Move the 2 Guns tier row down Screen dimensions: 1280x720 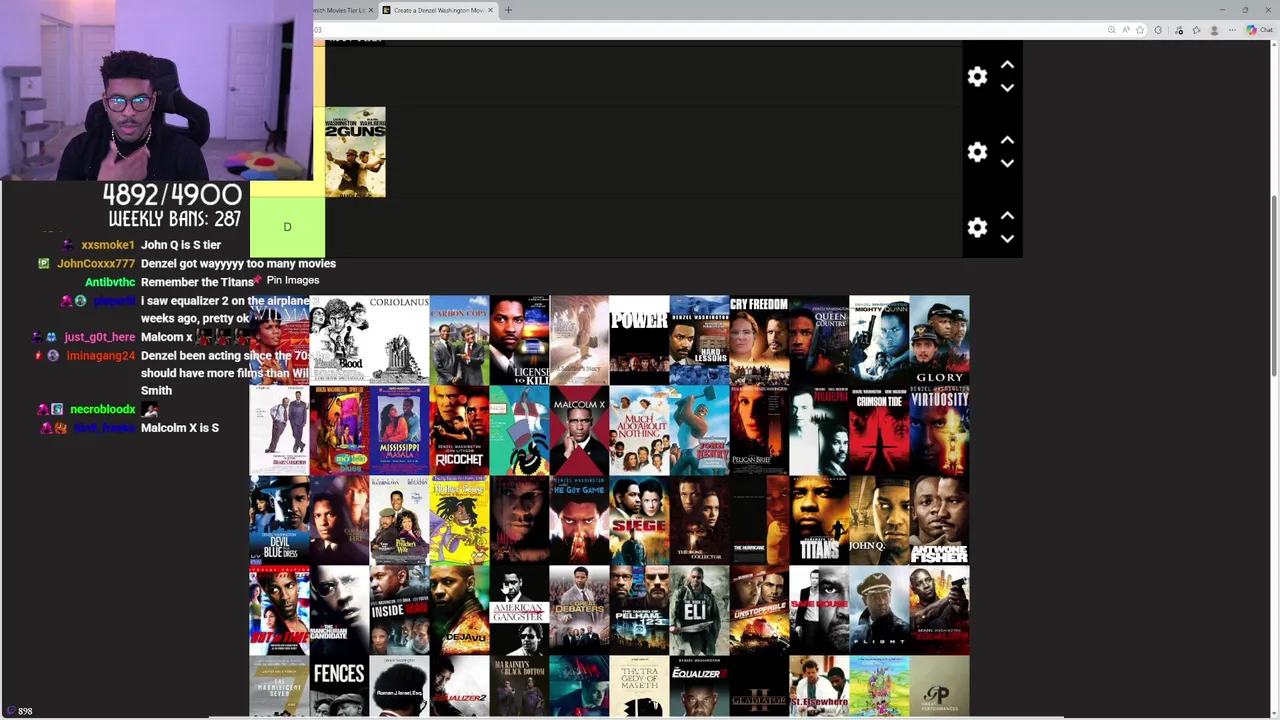coord(1007,163)
